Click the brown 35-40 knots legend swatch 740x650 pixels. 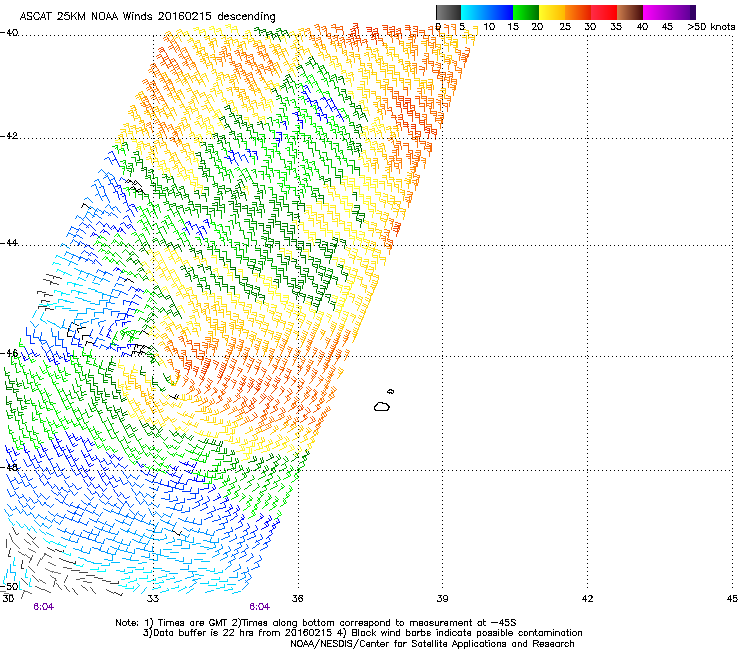click(630, 12)
